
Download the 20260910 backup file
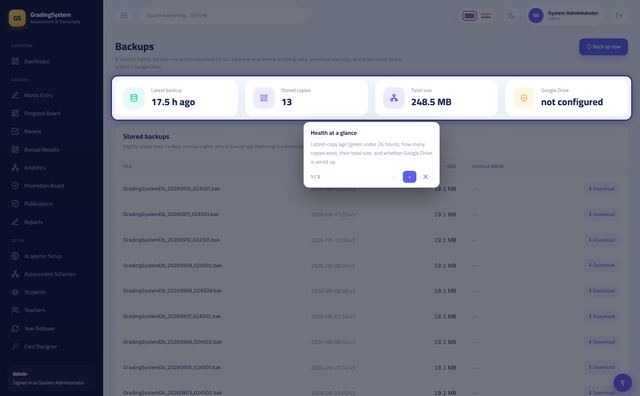coord(602,240)
